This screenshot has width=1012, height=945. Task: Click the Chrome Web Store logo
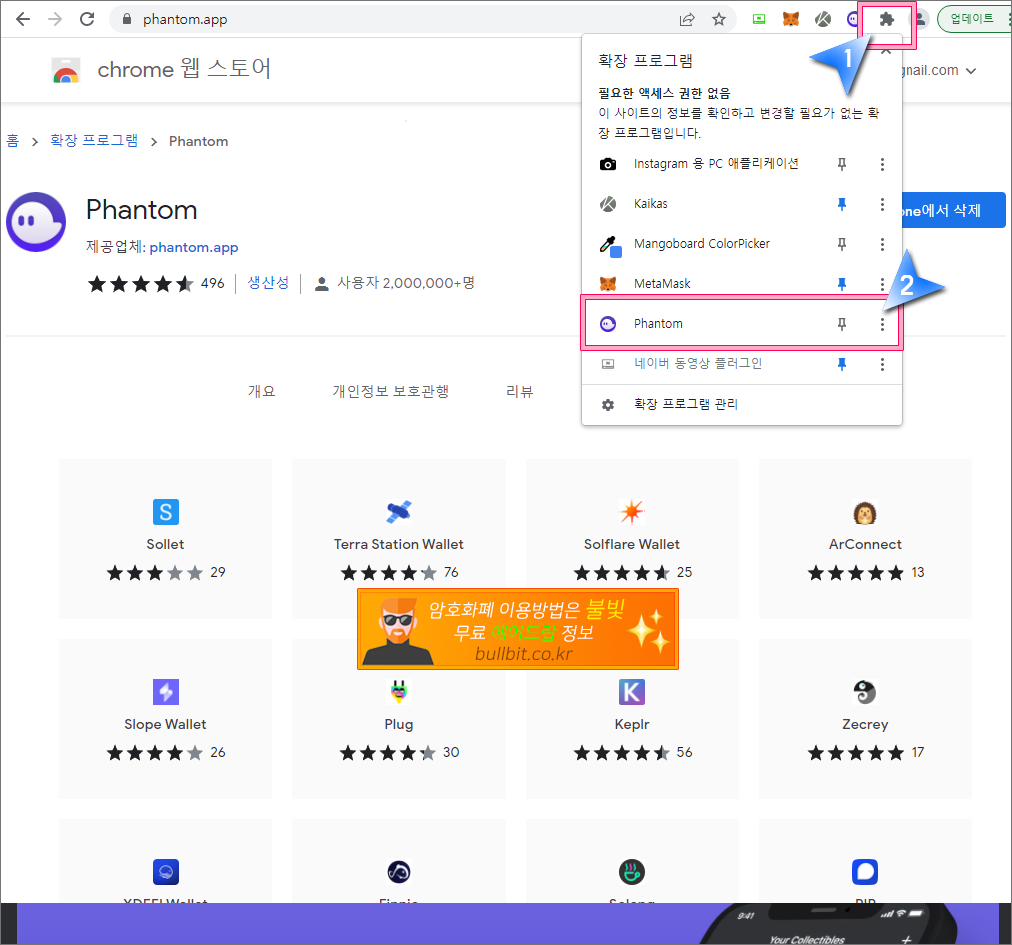[x=66, y=70]
